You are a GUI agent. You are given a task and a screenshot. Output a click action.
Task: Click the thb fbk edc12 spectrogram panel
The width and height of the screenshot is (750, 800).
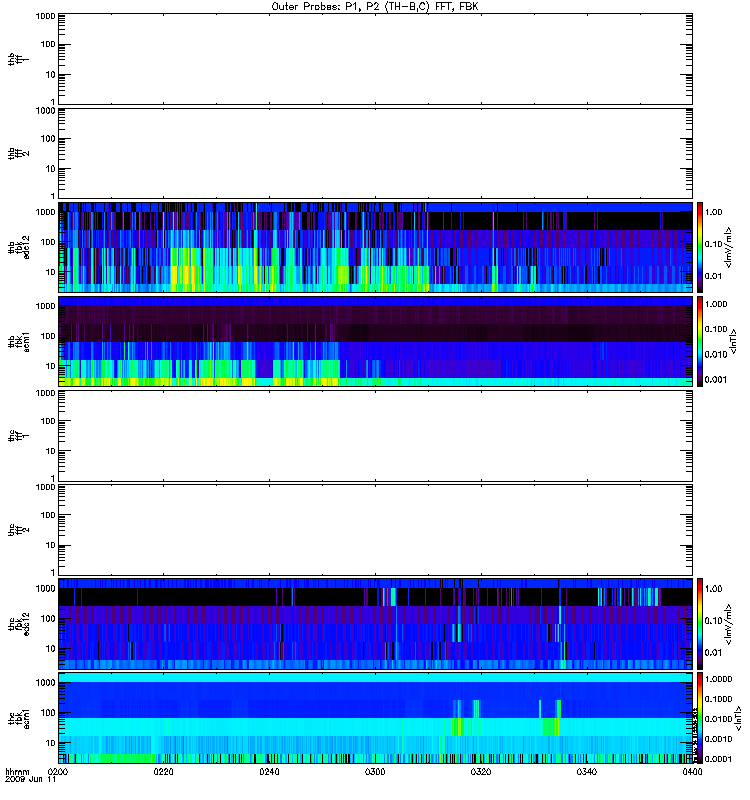point(376,247)
